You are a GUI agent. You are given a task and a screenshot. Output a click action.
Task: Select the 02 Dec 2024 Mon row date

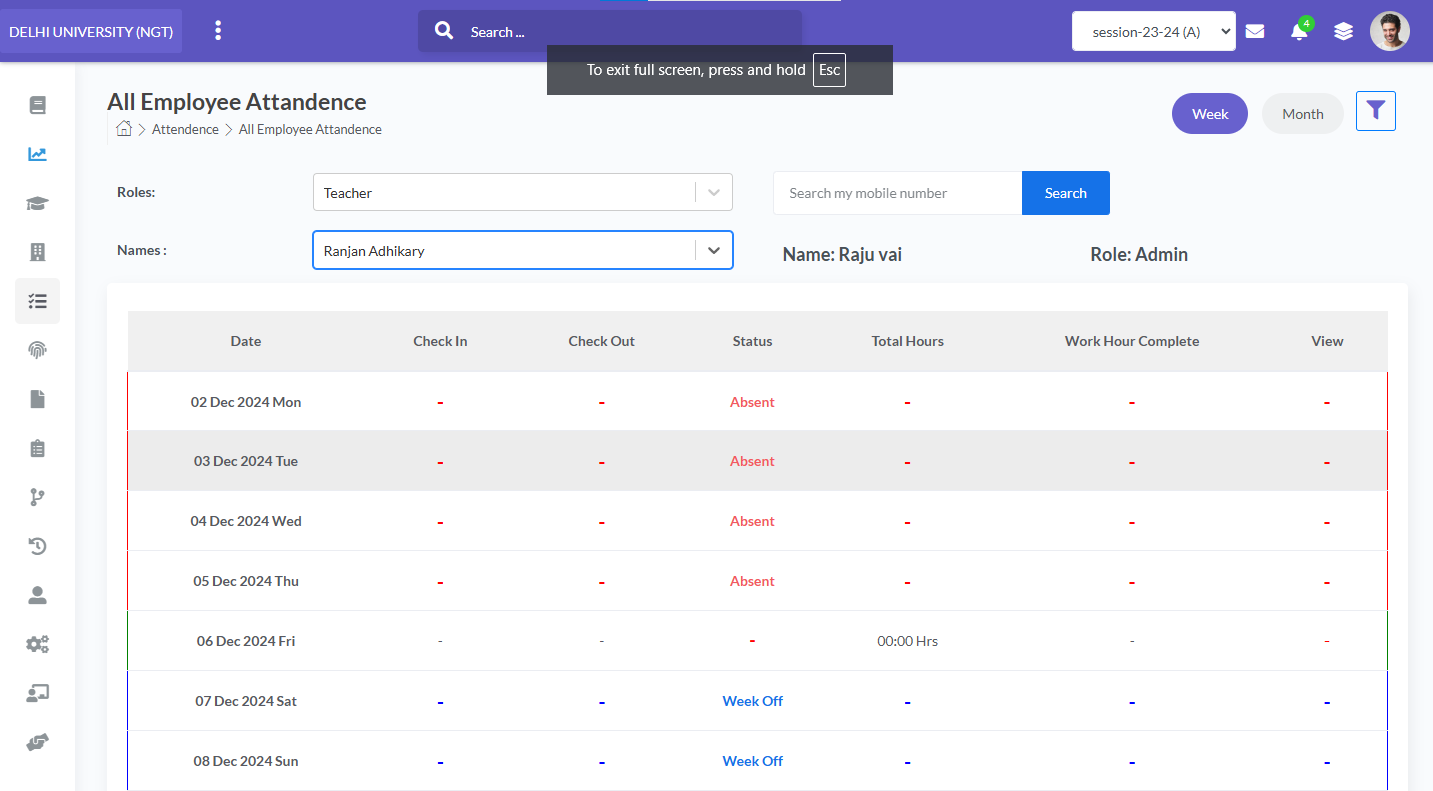(x=246, y=402)
